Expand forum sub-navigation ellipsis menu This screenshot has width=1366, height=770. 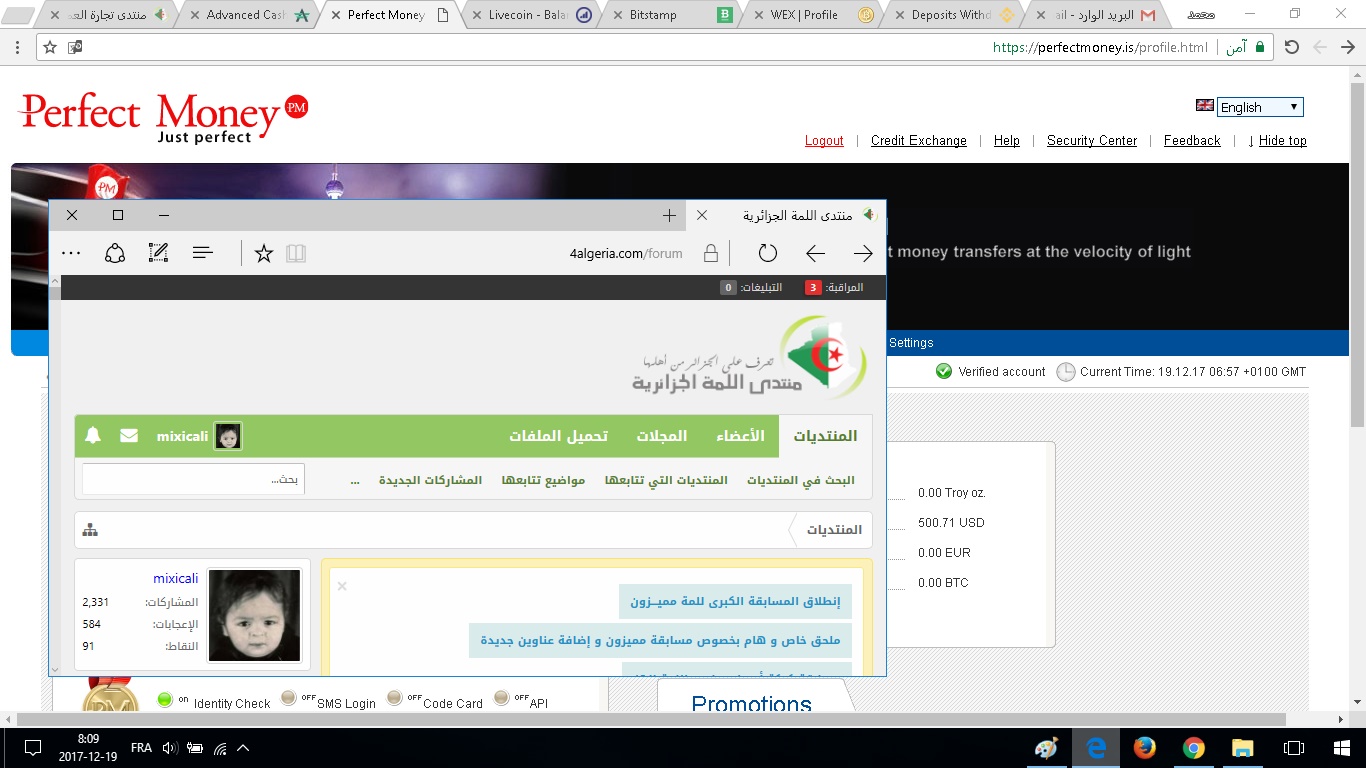[355, 480]
